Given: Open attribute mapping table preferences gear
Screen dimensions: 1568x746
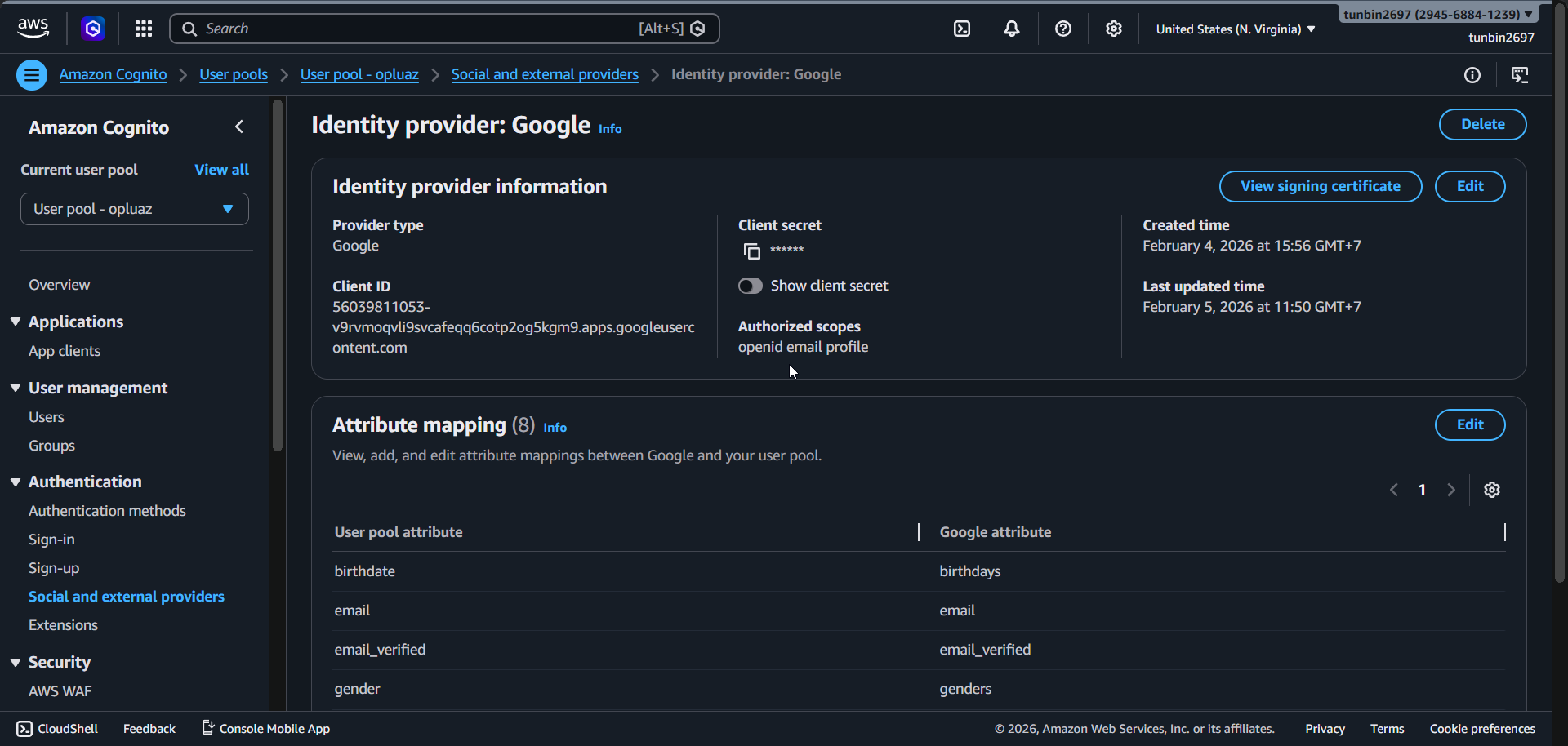Looking at the screenshot, I should pyautogui.click(x=1492, y=489).
